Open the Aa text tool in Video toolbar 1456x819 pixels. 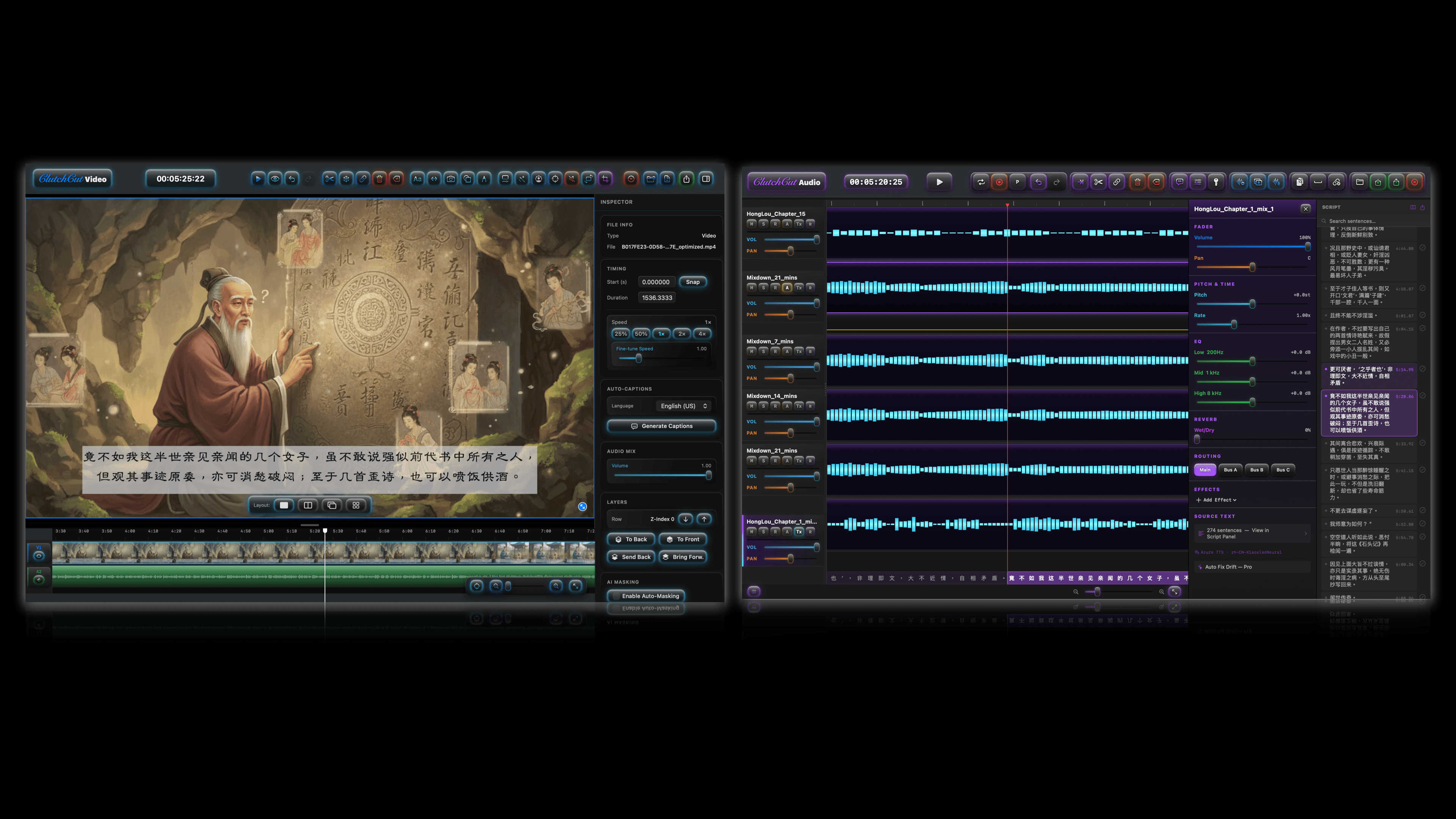(x=417, y=179)
